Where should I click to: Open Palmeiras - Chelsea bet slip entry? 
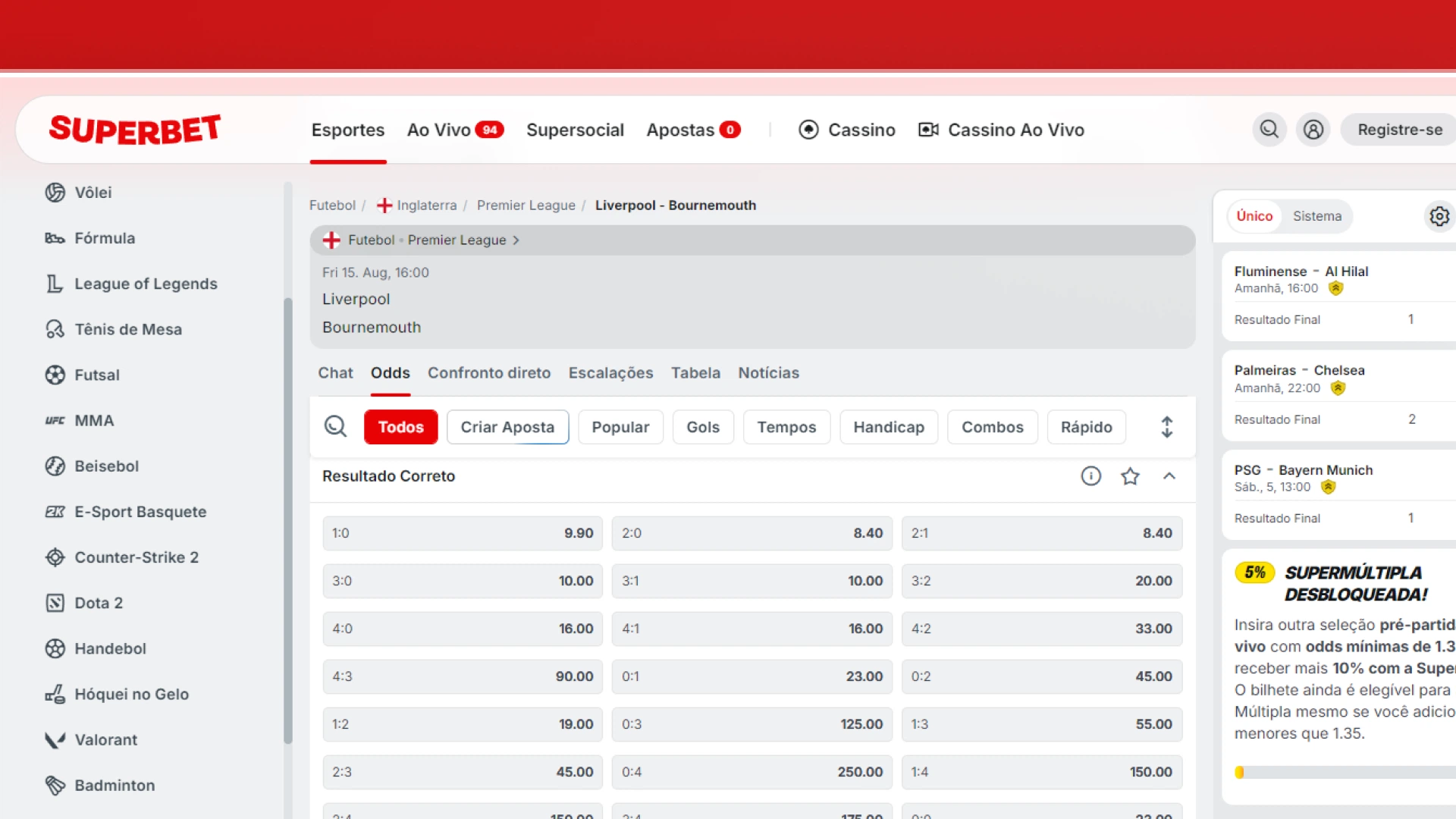1339,395
